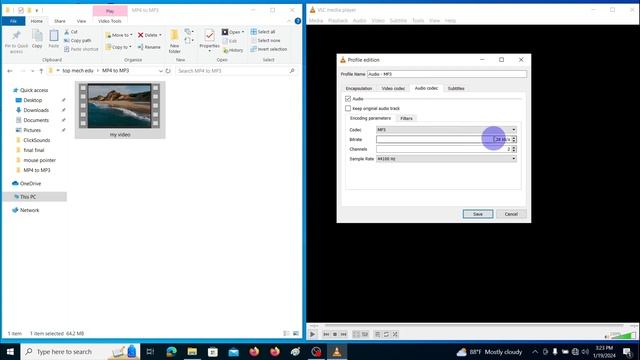Refresh the Explorer folder view
Image resolution: width=640 pixels, height=360 pixels.
point(168,71)
